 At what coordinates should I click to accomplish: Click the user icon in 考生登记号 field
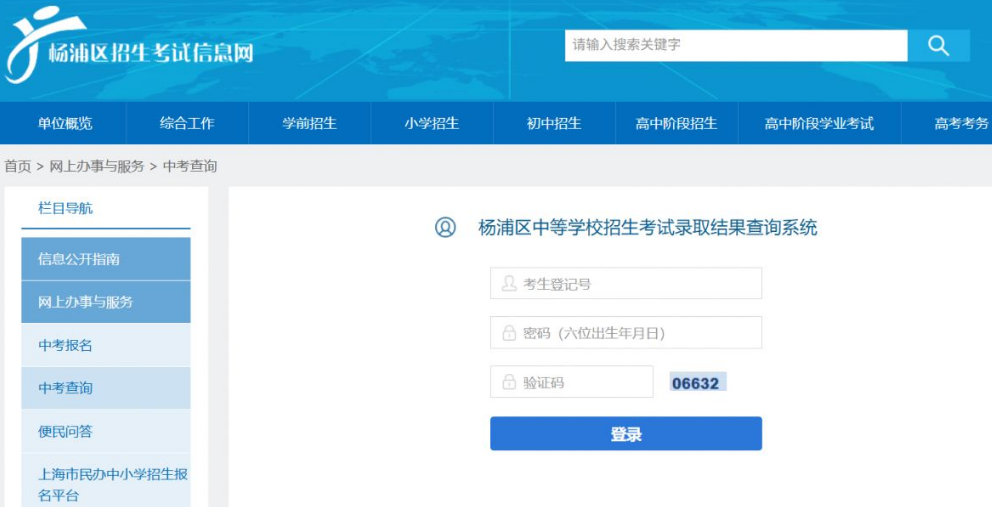(509, 284)
